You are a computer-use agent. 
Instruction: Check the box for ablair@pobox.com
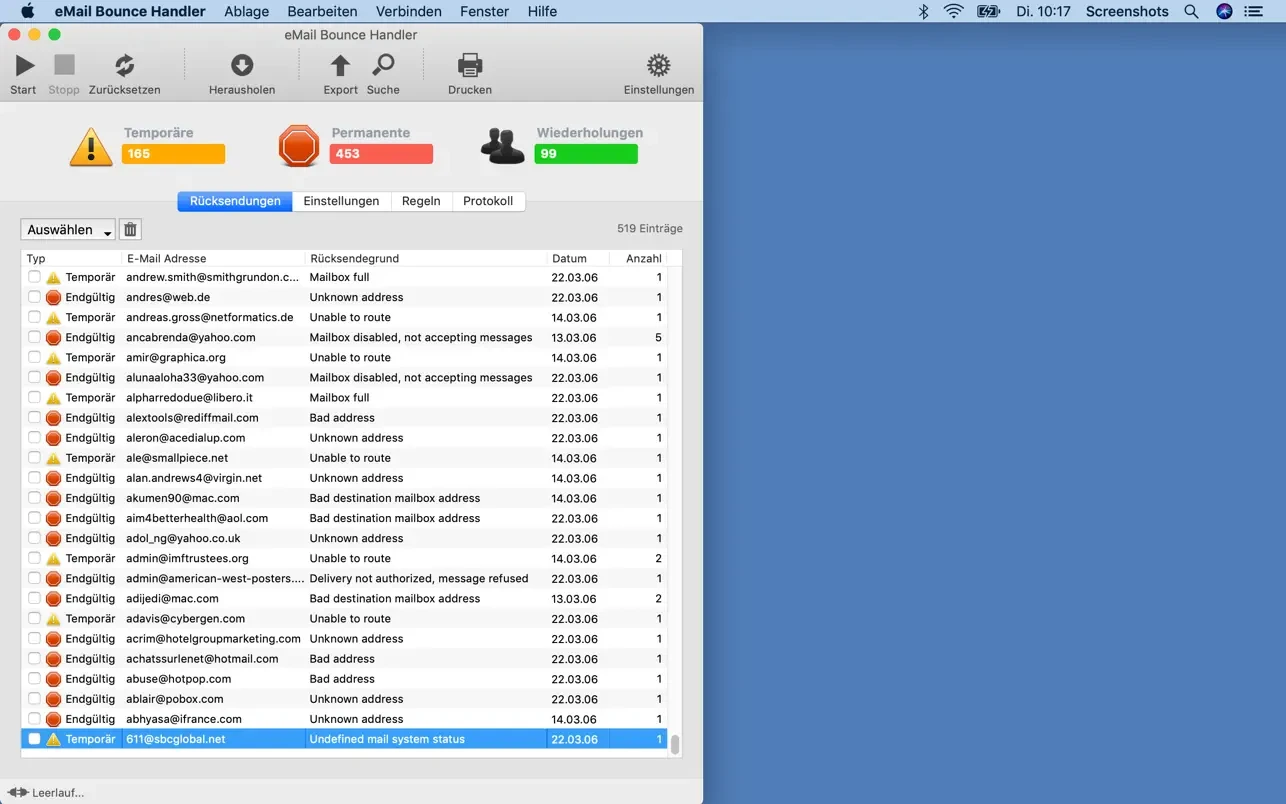[34, 699]
